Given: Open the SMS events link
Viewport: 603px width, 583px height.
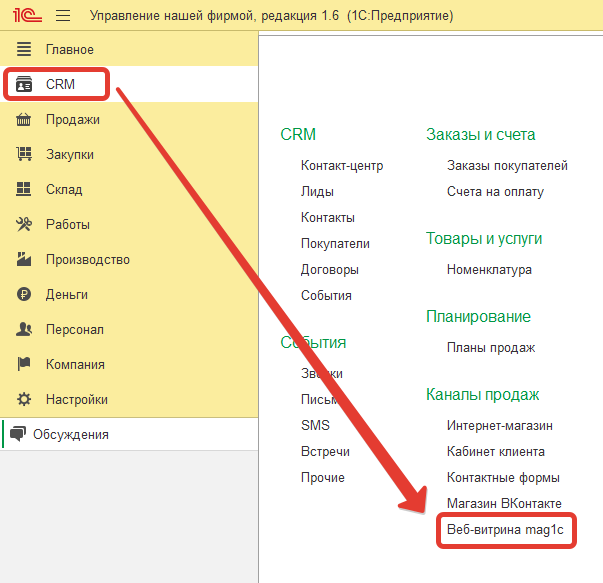Looking at the screenshot, I should point(315,425).
